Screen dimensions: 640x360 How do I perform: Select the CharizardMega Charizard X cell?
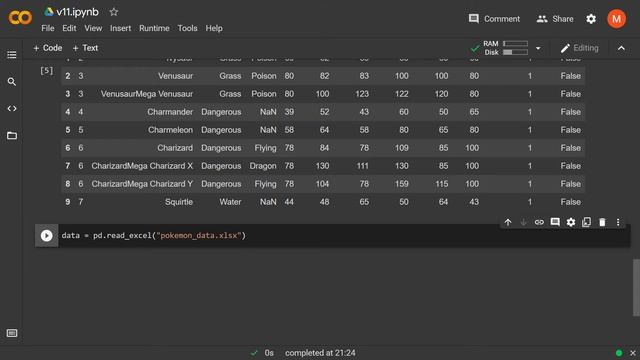pyautogui.click(x=142, y=166)
